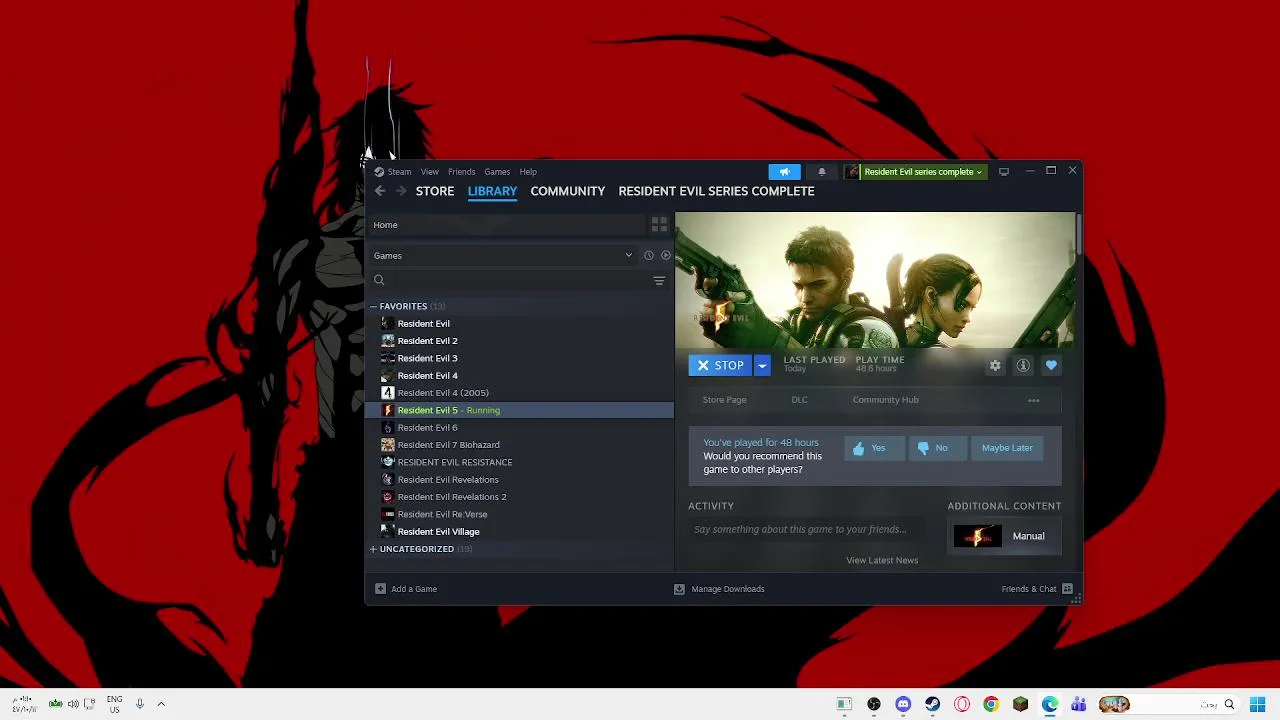Click the ready-to-play filter icon
Viewport: 1280px width, 720px height.
[x=666, y=256]
